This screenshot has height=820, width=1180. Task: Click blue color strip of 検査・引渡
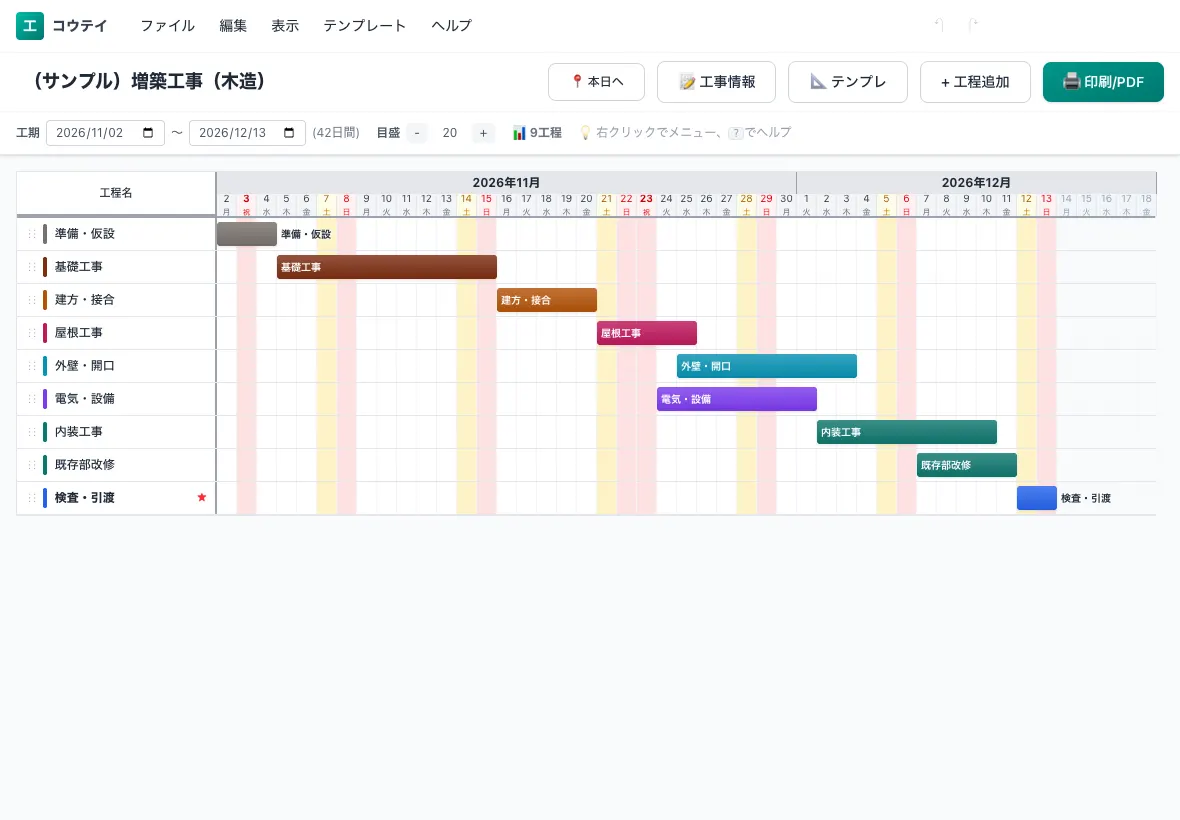click(x=45, y=498)
